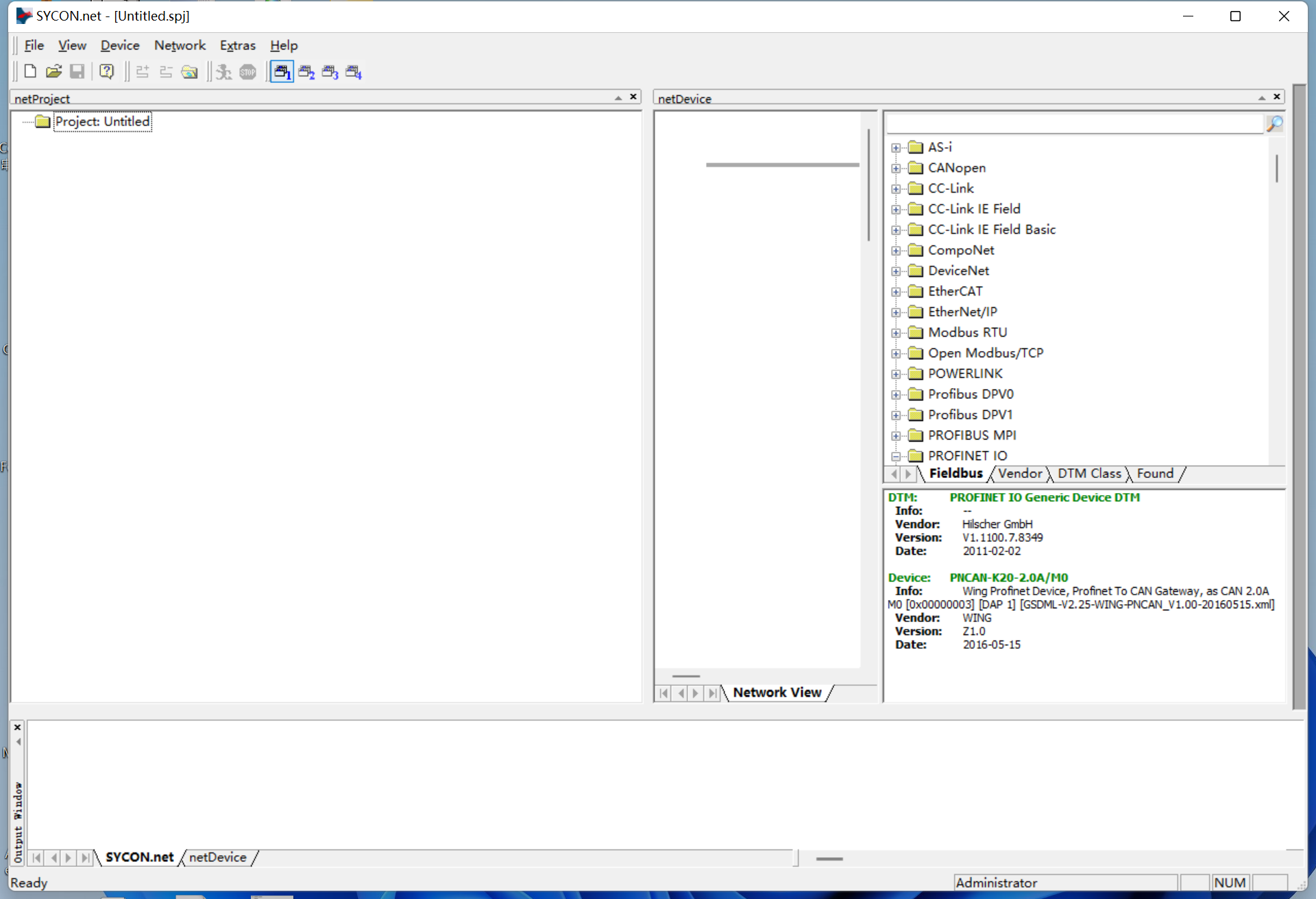1316x899 pixels.
Task: Activate window layout 3 icon
Action: pyautogui.click(x=330, y=72)
